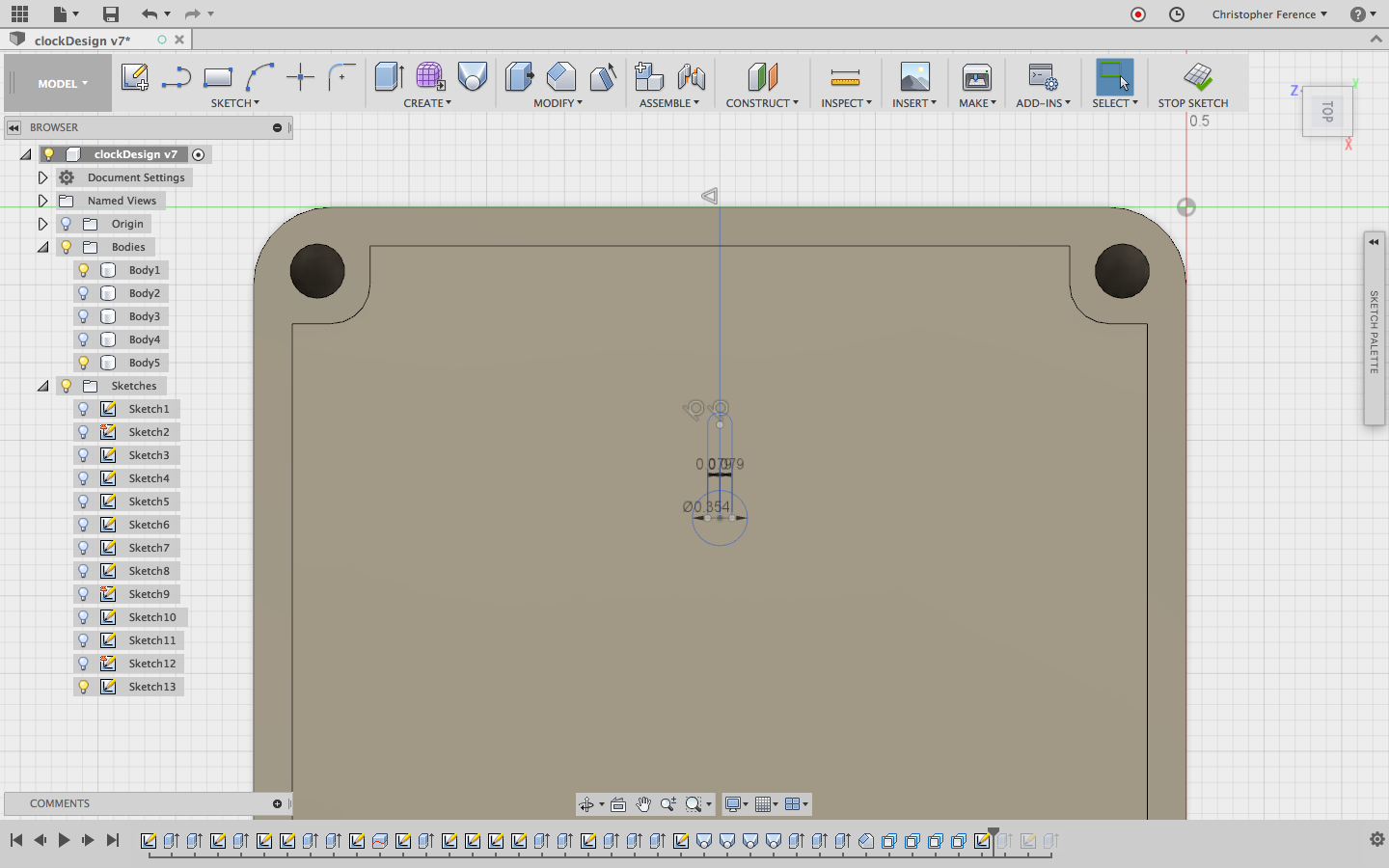The image size is (1389, 868).
Task: Click the TOP face of view cube
Action: click(1327, 112)
